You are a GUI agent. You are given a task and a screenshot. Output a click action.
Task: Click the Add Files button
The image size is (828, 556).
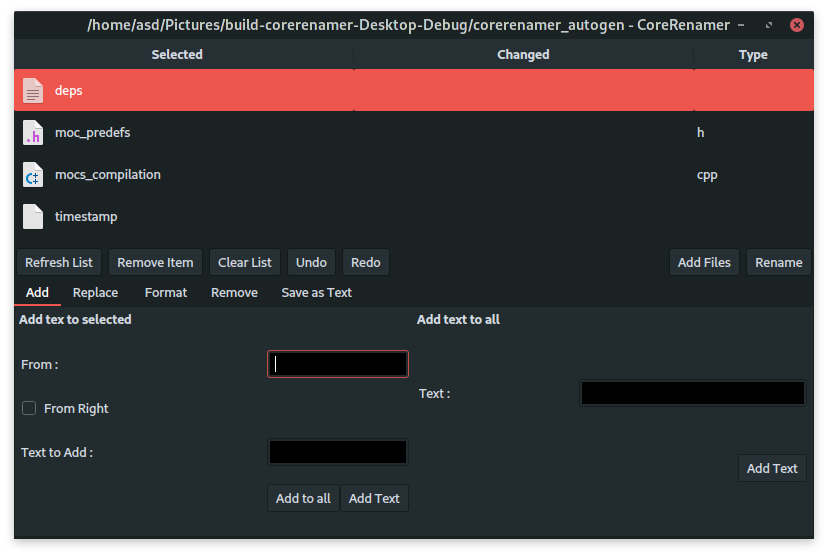[x=704, y=262]
